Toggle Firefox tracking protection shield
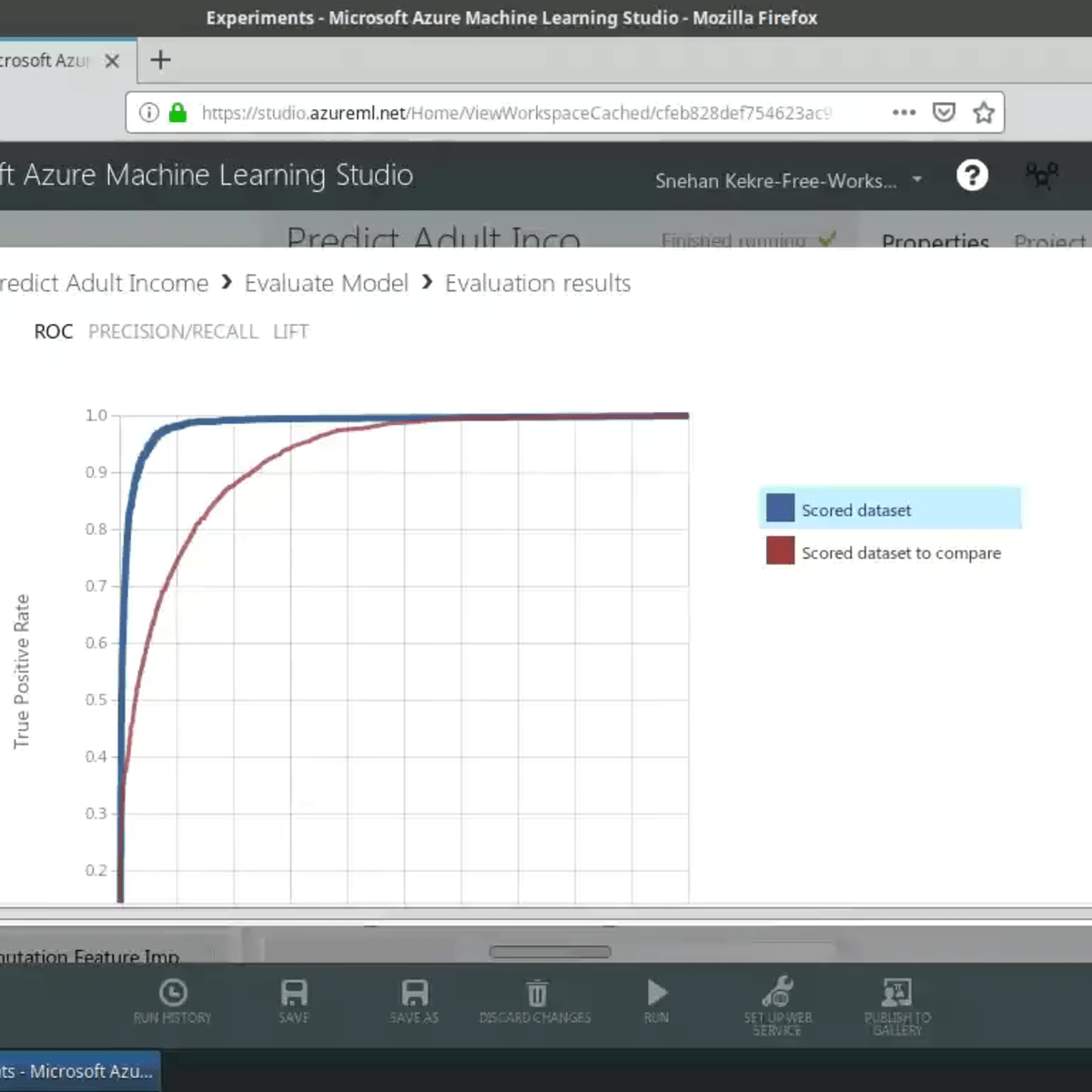Viewport: 1092px width, 1092px height. tap(945, 112)
